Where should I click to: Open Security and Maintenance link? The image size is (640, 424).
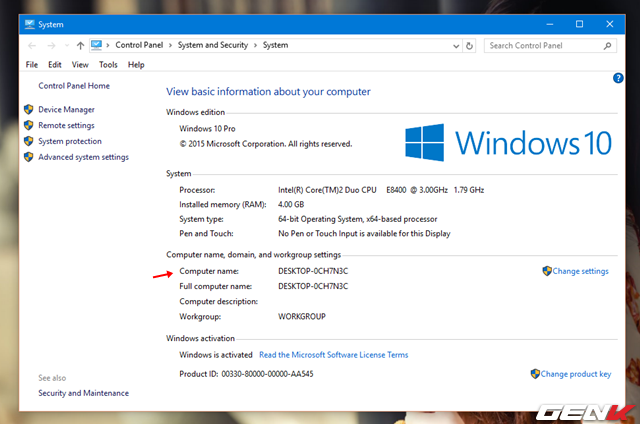click(x=83, y=393)
